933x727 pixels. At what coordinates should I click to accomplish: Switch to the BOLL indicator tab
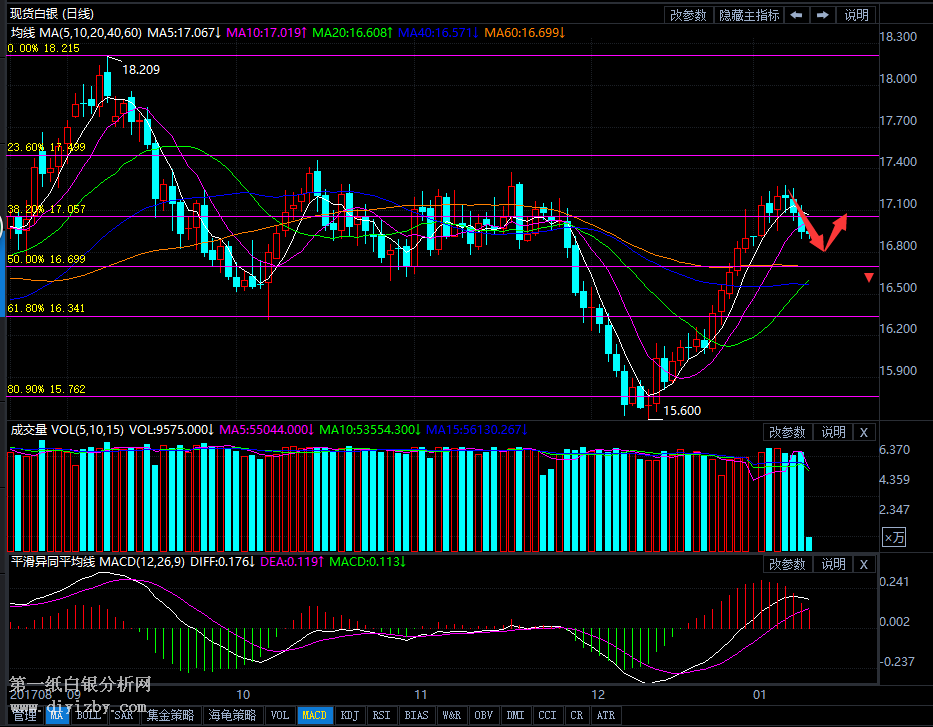click(x=89, y=715)
